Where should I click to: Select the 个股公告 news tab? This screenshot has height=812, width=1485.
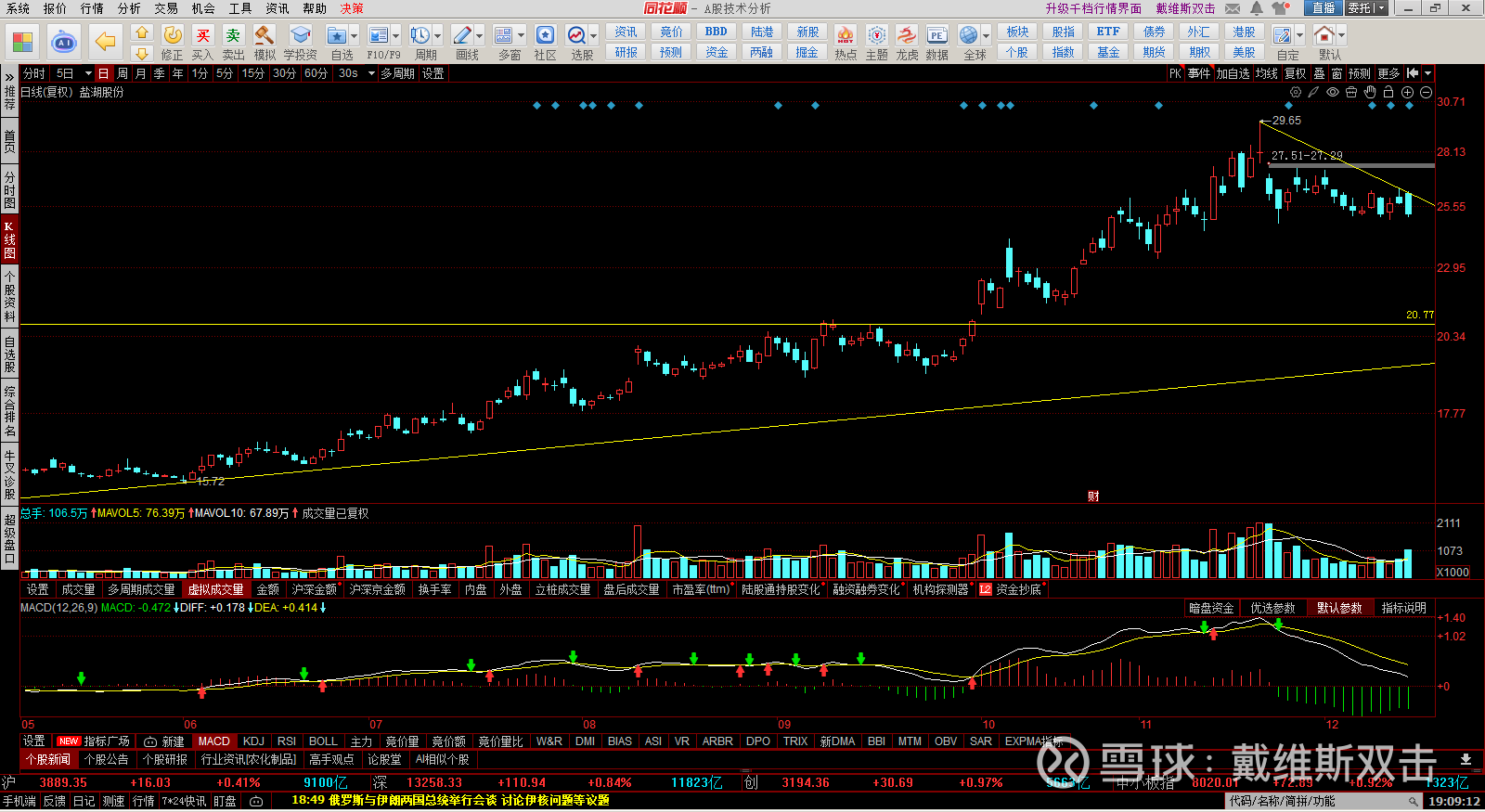click(107, 759)
